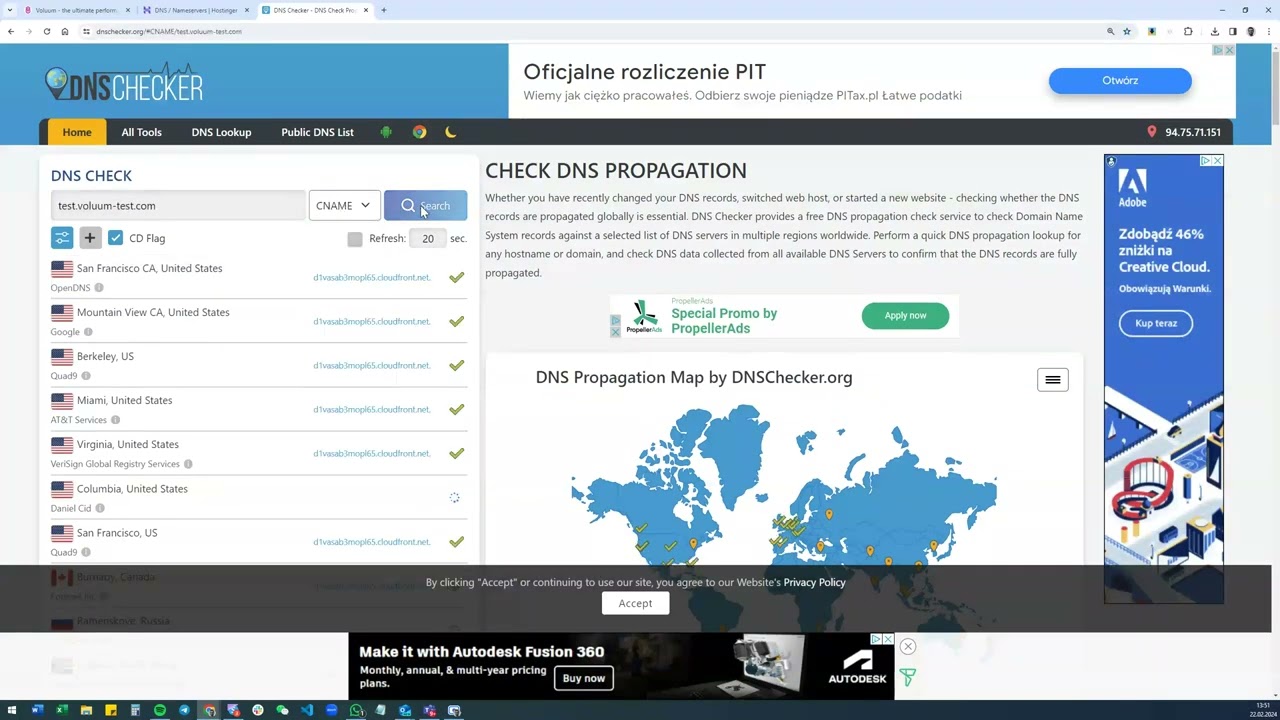Click the Refresh seconds field showing 20

pyautogui.click(x=428, y=238)
